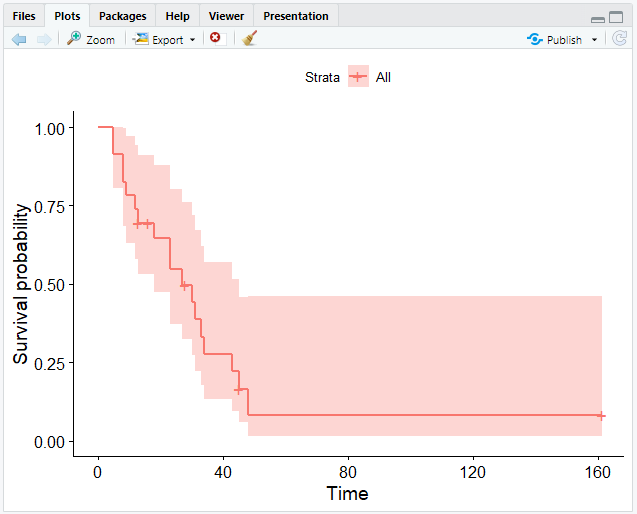Open the plot Zoom window
This screenshot has height=514, width=637.
pyautogui.click(x=90, y=39)
